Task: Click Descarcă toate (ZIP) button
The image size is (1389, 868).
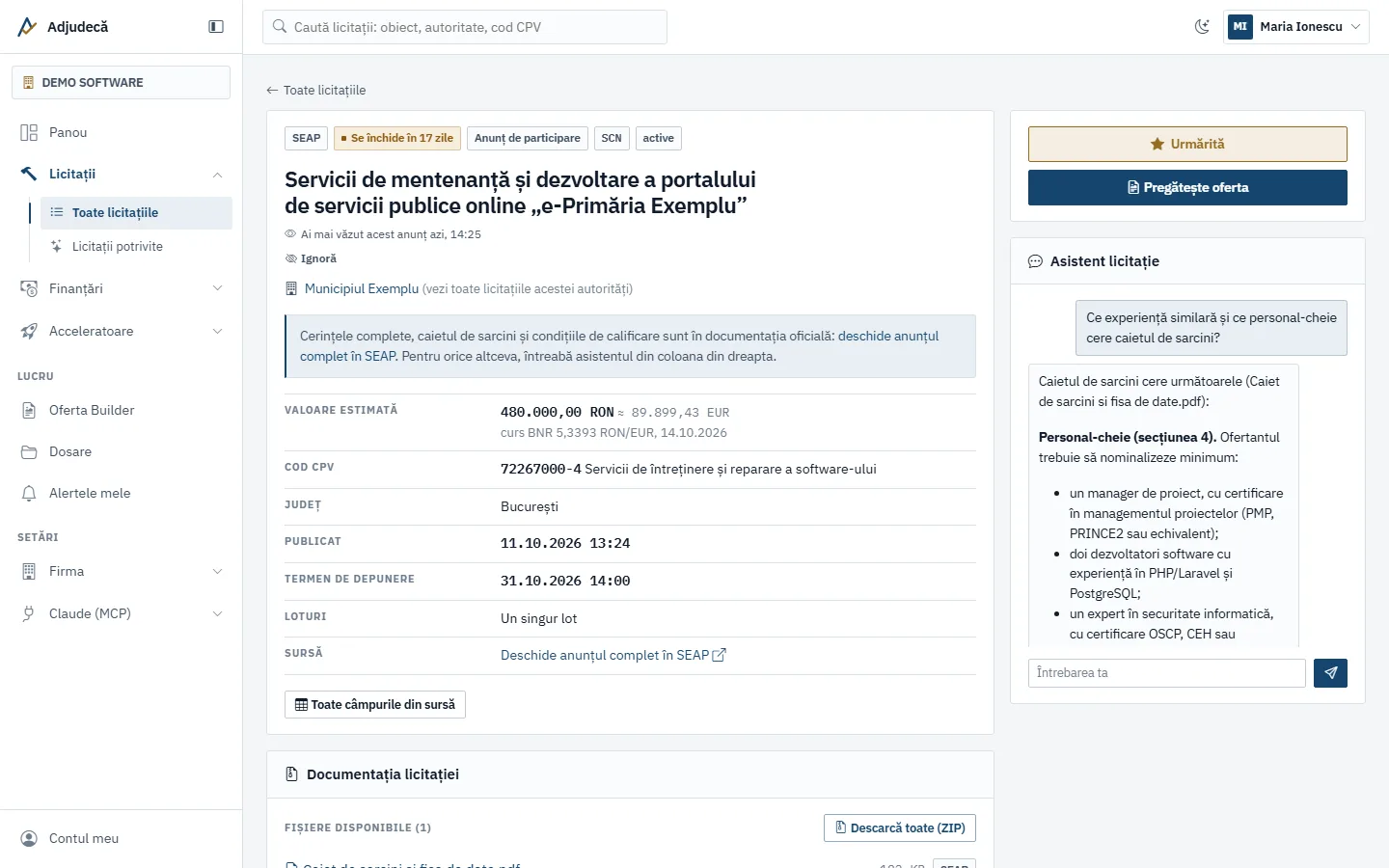Action: pos(900,827)
